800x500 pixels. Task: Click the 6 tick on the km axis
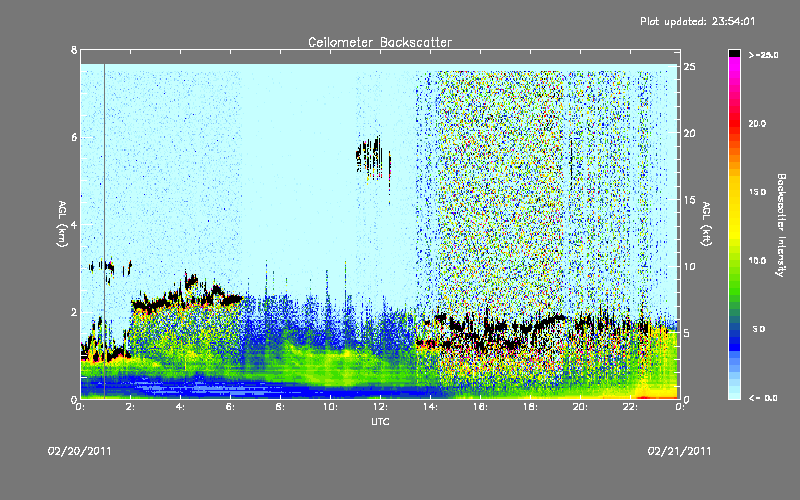coord(74,137)
